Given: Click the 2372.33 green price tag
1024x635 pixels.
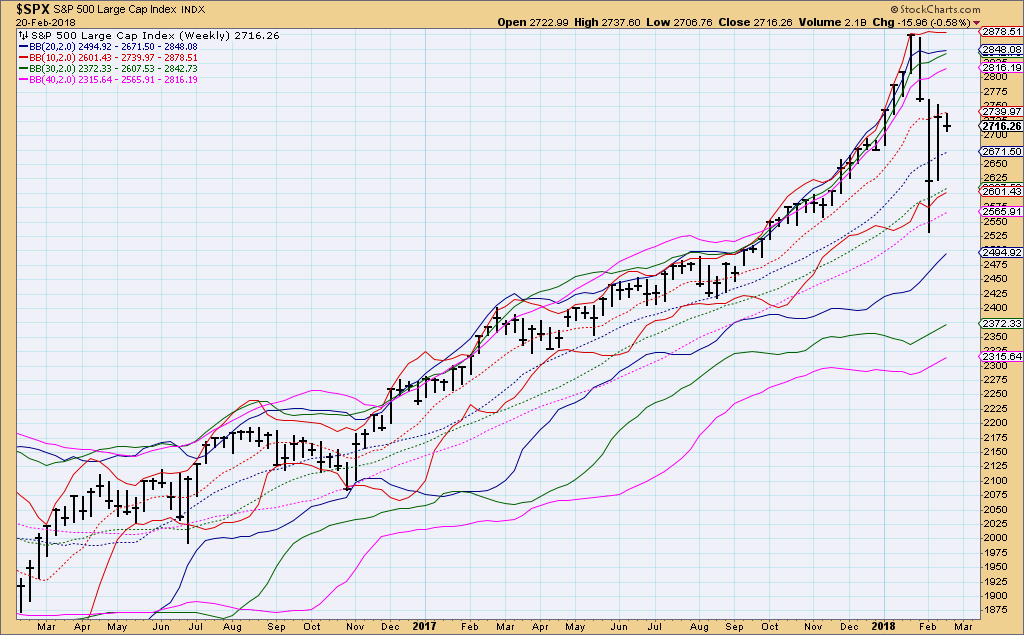Looking at the screenshot, I should click(1000, 324).
